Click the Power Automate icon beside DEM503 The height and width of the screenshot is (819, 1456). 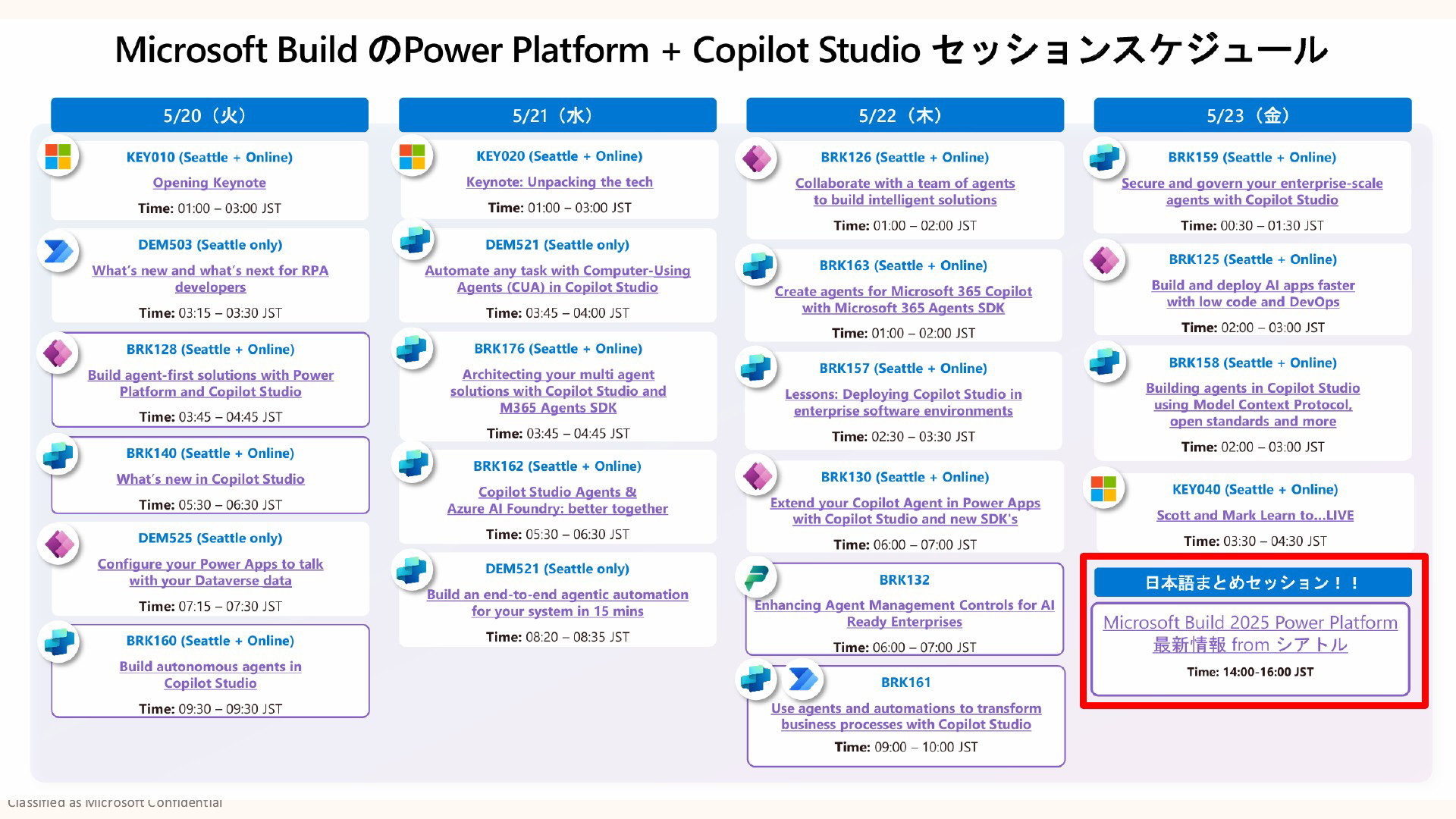point(58,251)
